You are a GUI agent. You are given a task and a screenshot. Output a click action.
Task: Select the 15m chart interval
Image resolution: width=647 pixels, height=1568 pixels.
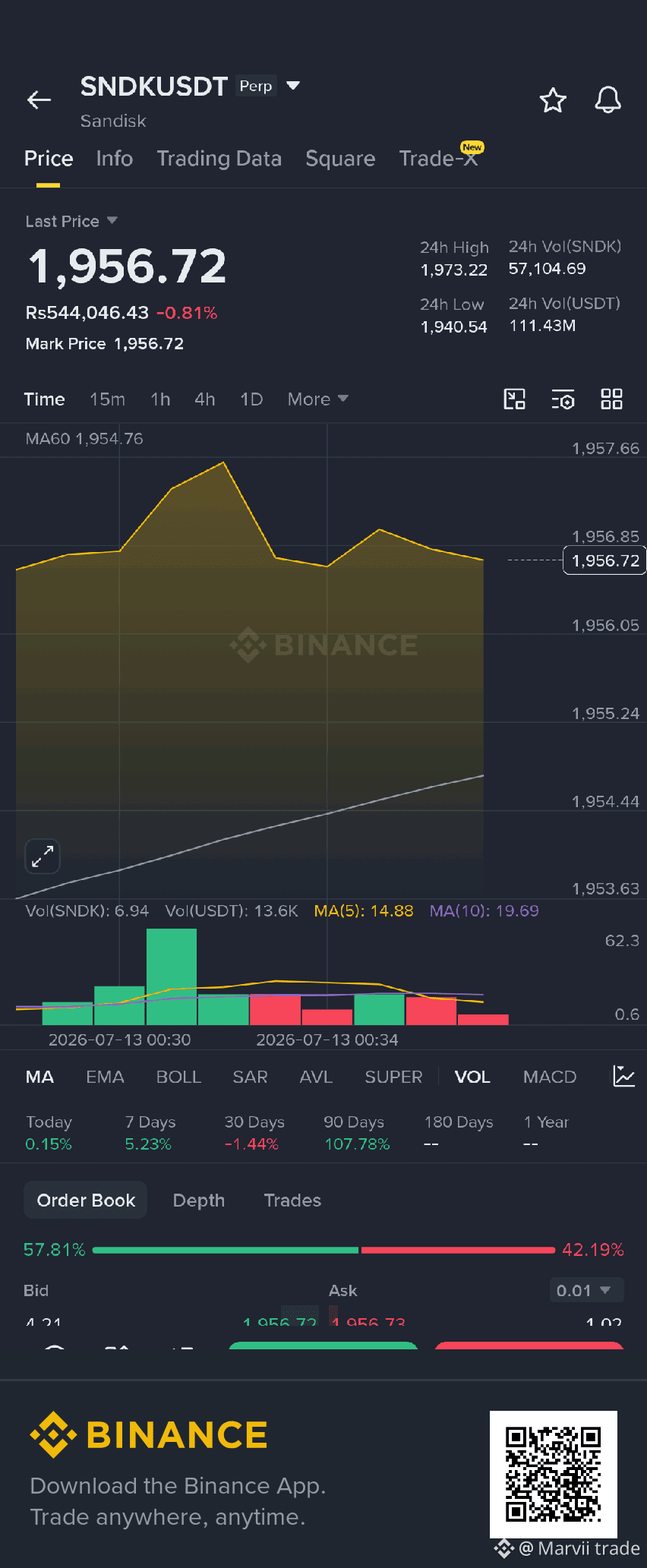point(107,399)
